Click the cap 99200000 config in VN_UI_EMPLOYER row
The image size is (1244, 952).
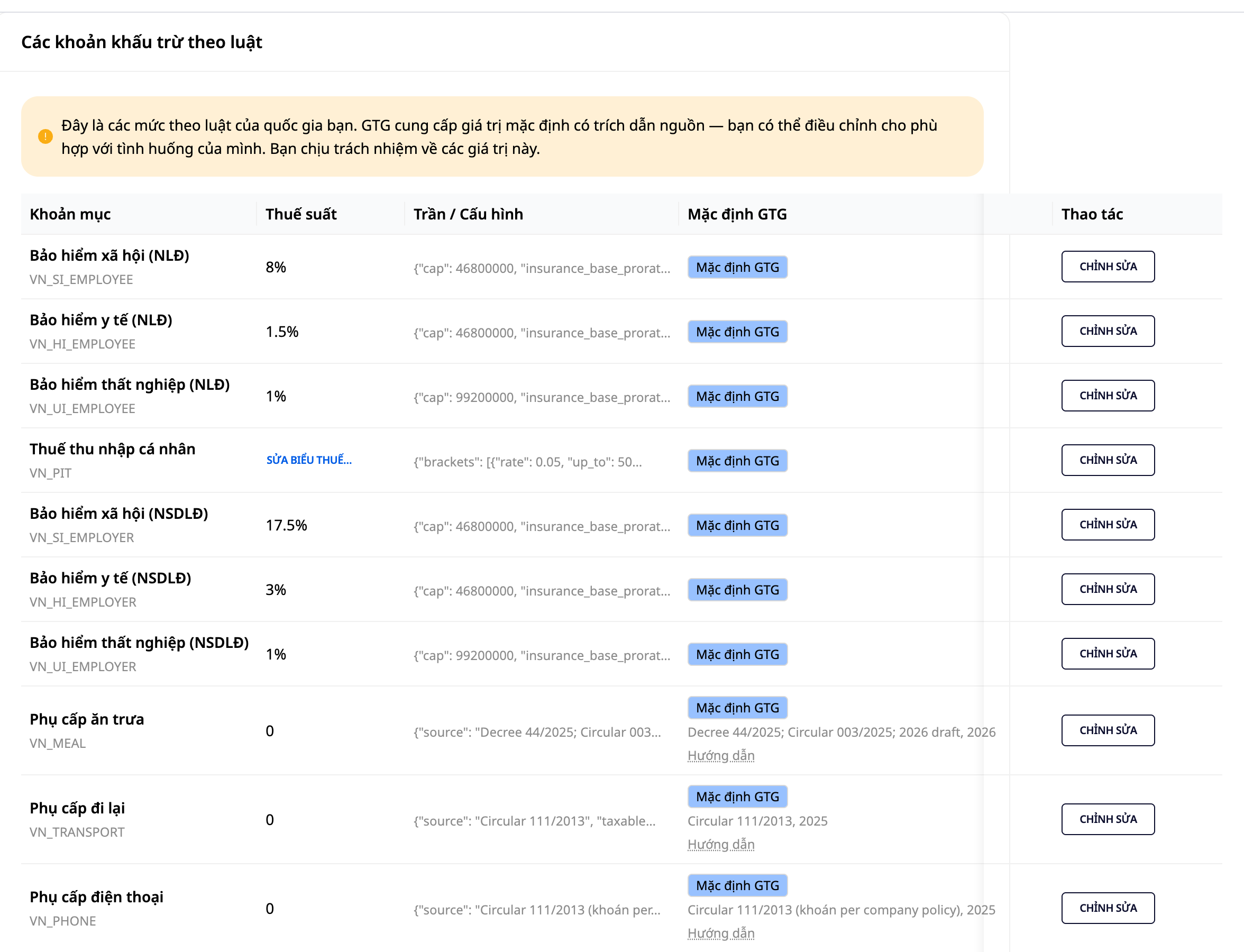(542, 656)
